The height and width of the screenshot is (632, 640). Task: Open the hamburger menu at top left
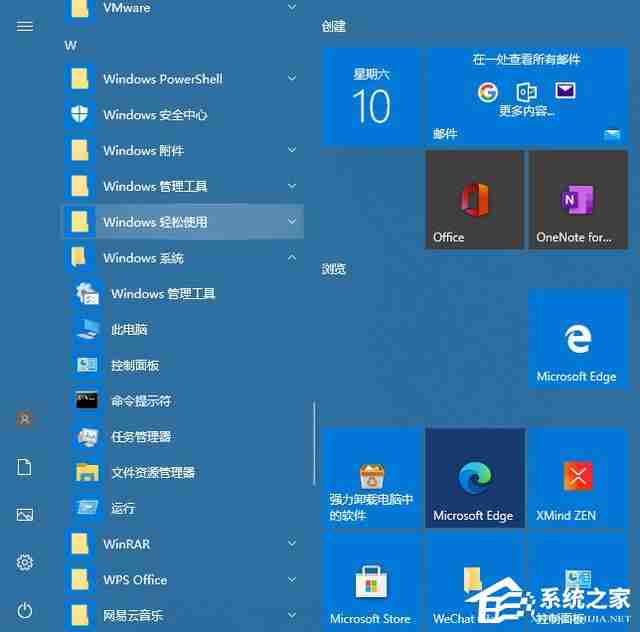[x=24, y=27]
